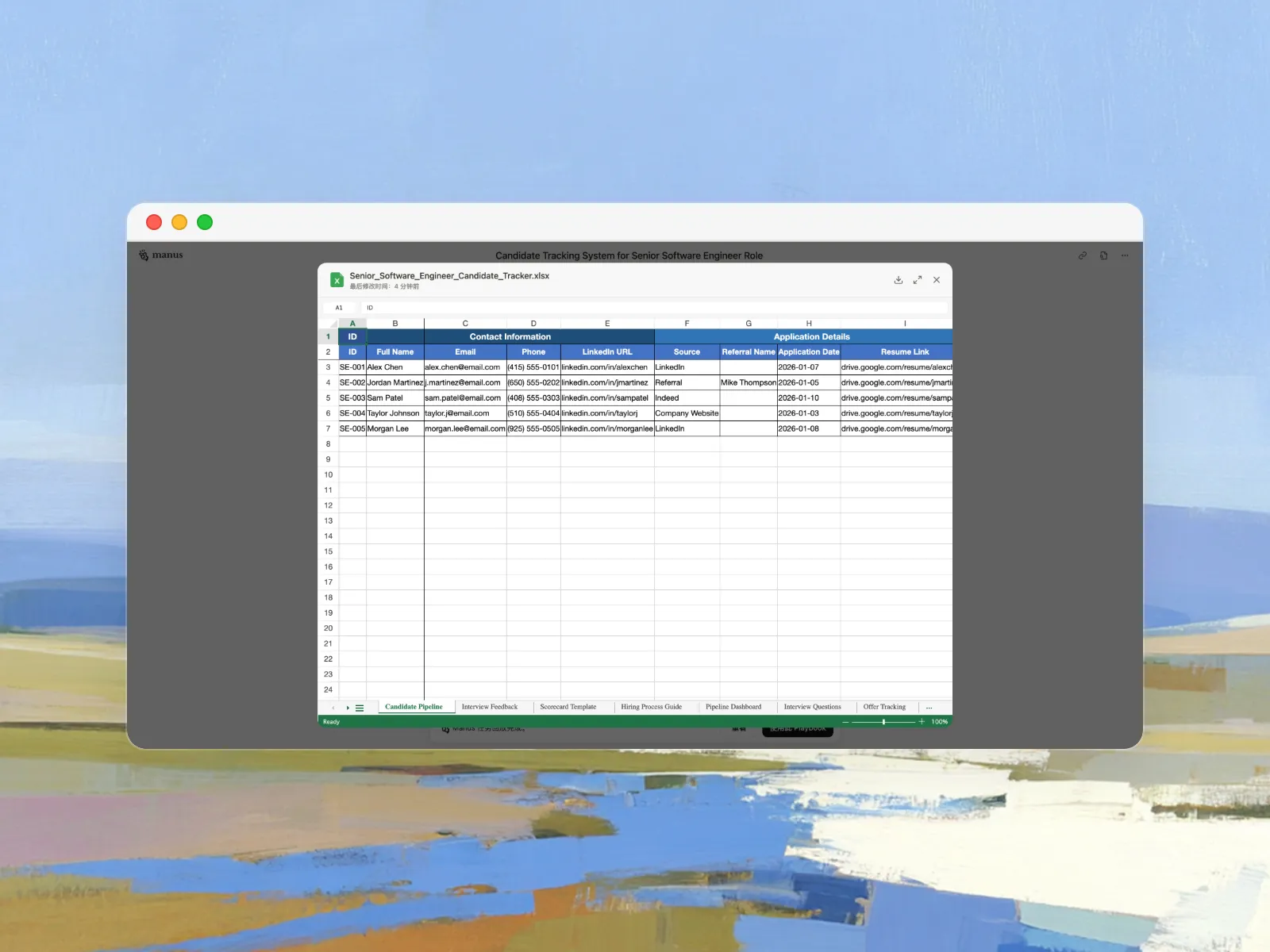This screenshot has height=952, width=1270.
Task: Open the ellipsis menu in the Manus header
Action: tap(1125, 255)
